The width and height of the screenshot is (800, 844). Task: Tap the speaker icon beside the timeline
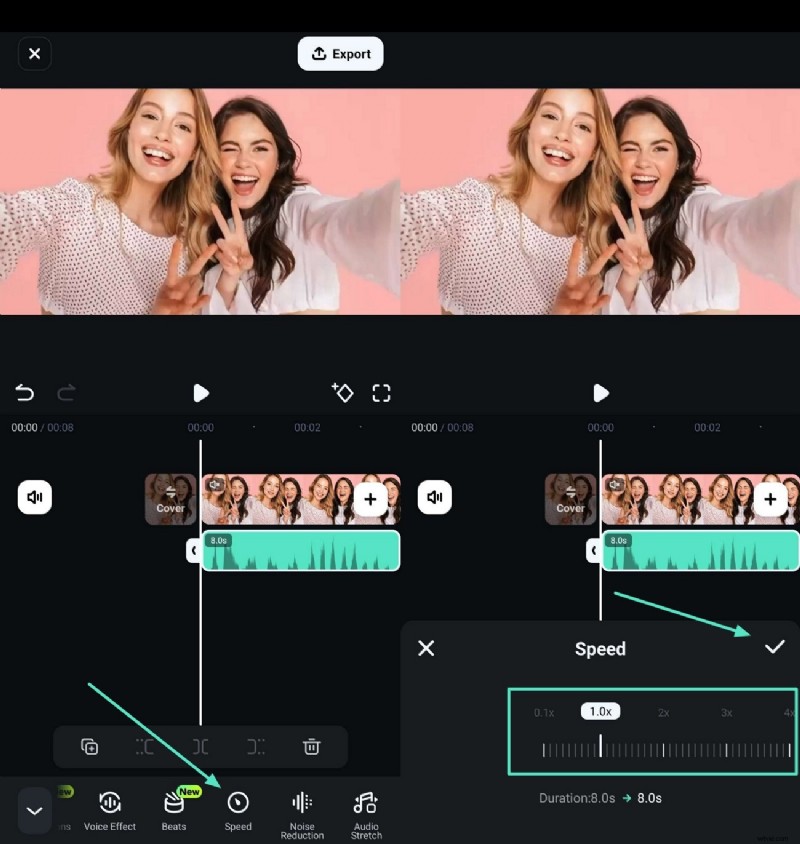click(x=35, y=497)
